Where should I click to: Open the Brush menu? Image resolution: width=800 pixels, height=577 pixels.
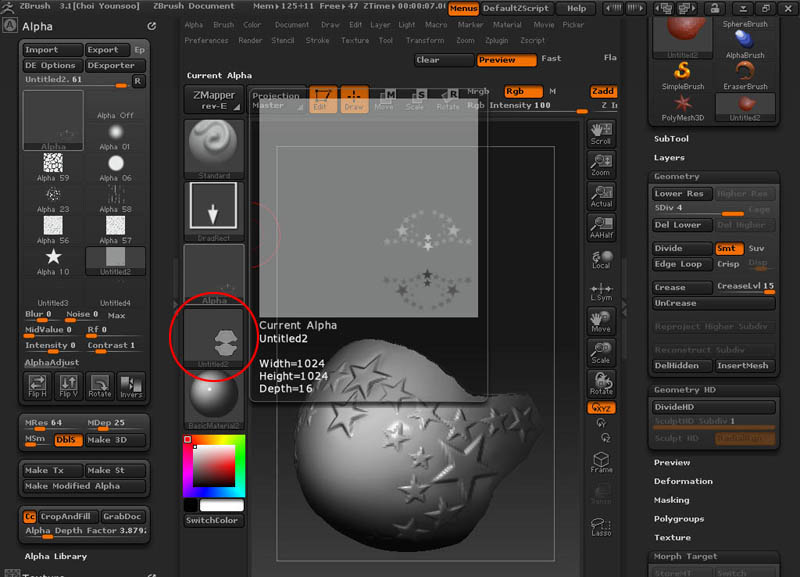(x=223, y=24)
